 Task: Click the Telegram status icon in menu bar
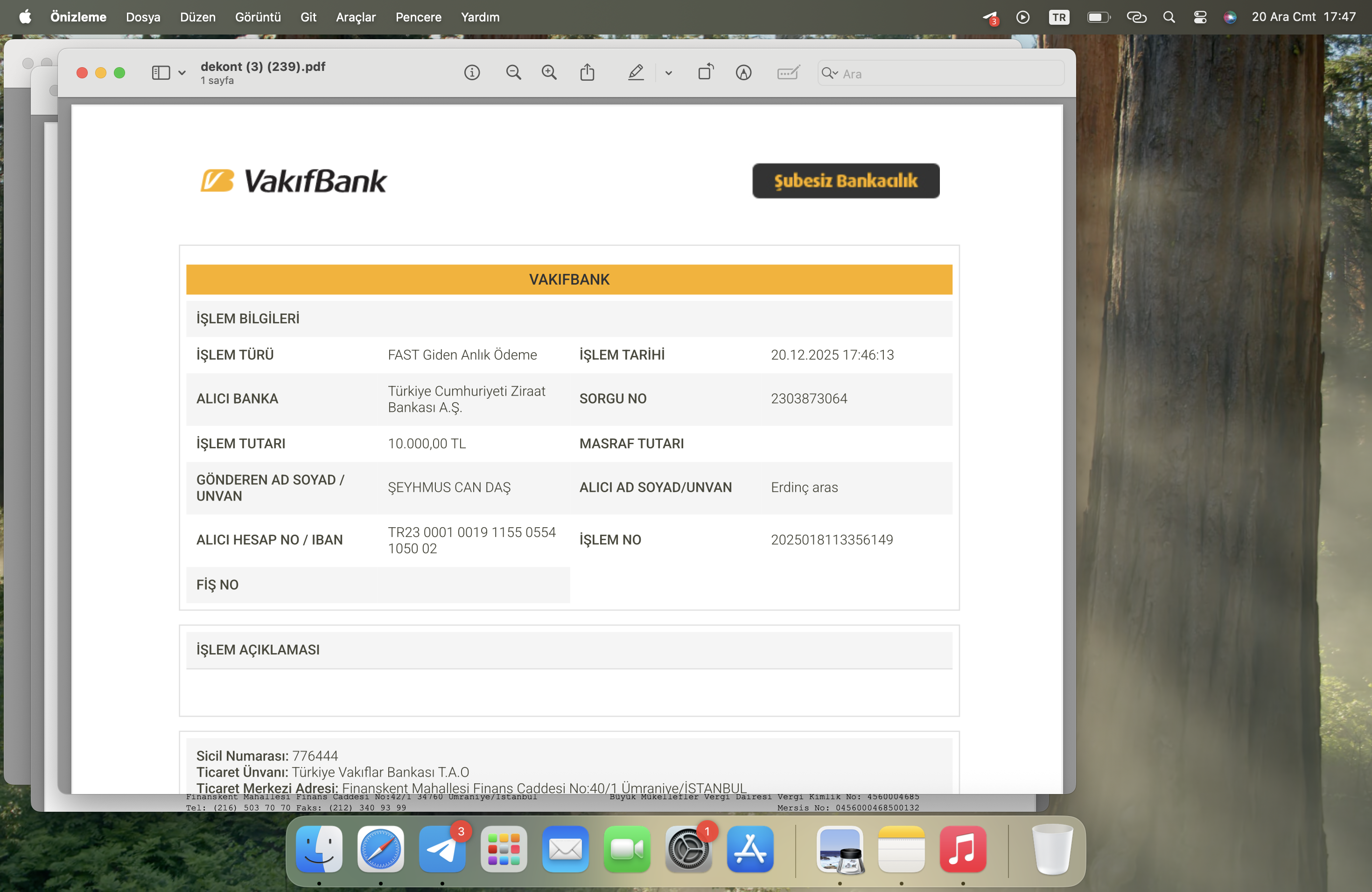(x=990, y=18)
